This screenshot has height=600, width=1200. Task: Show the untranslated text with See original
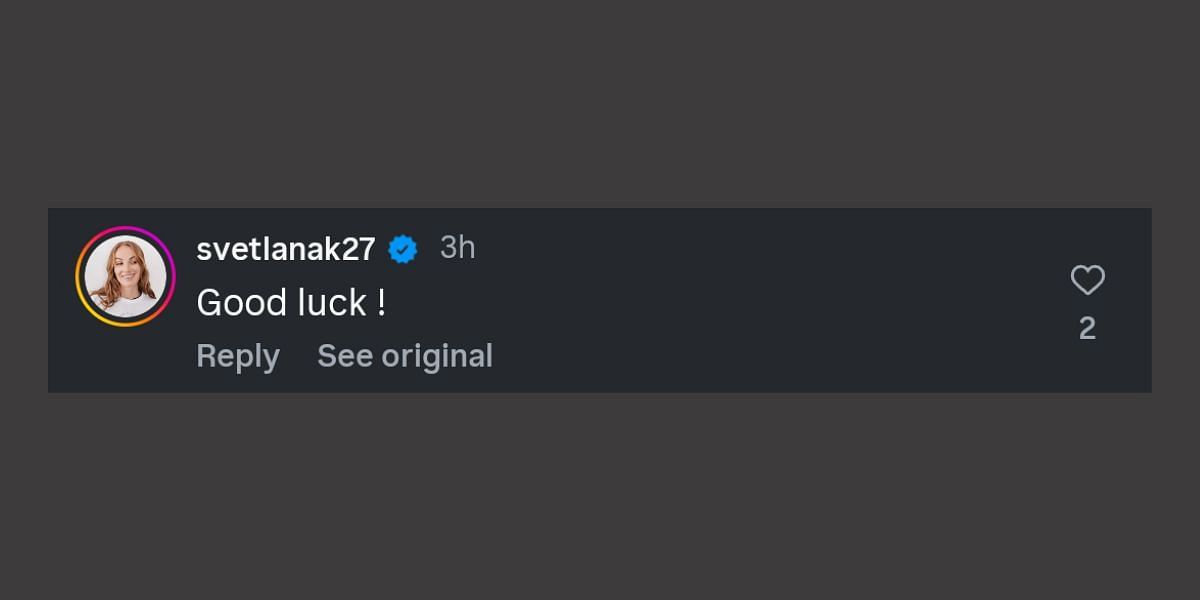point(405,356)
